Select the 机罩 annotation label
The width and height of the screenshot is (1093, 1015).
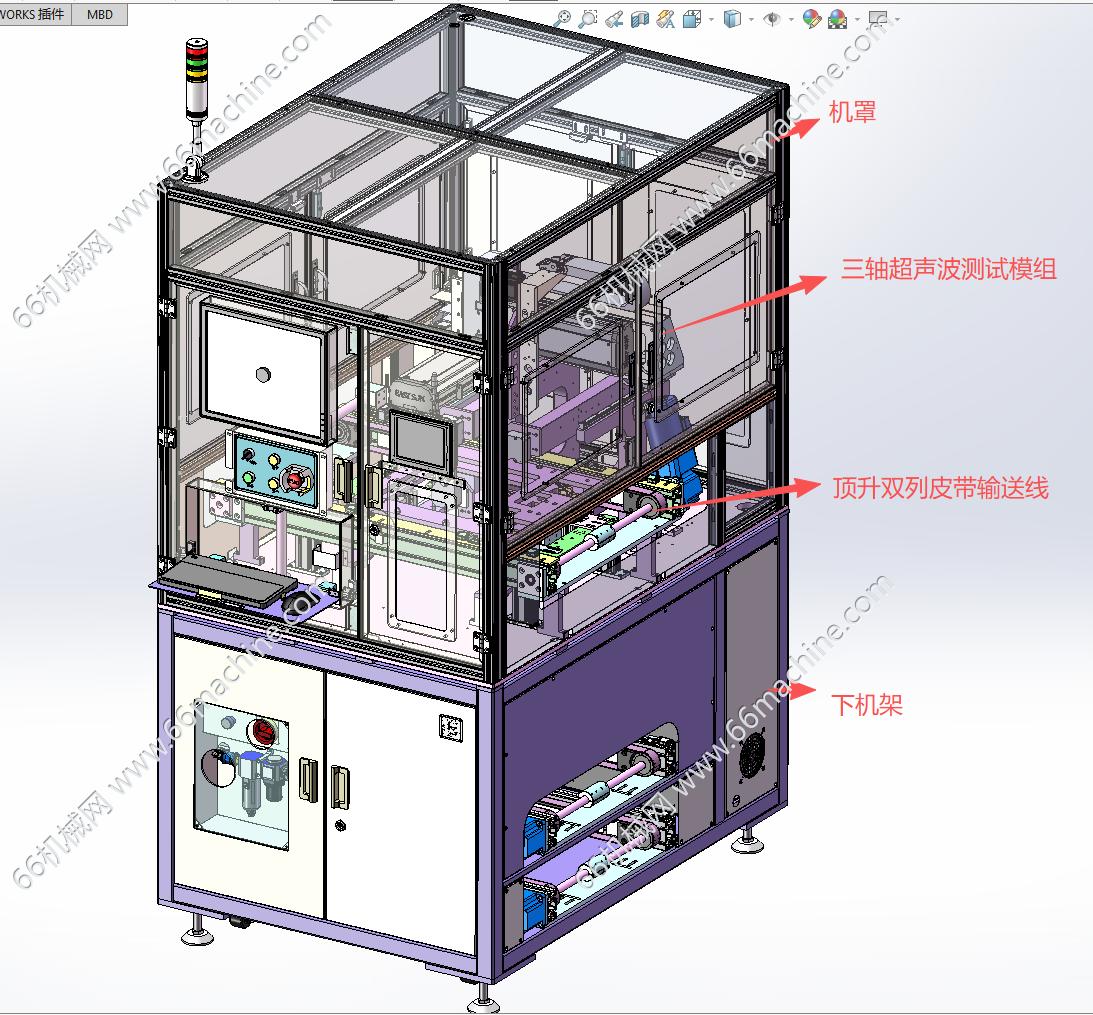pos(853,112)
